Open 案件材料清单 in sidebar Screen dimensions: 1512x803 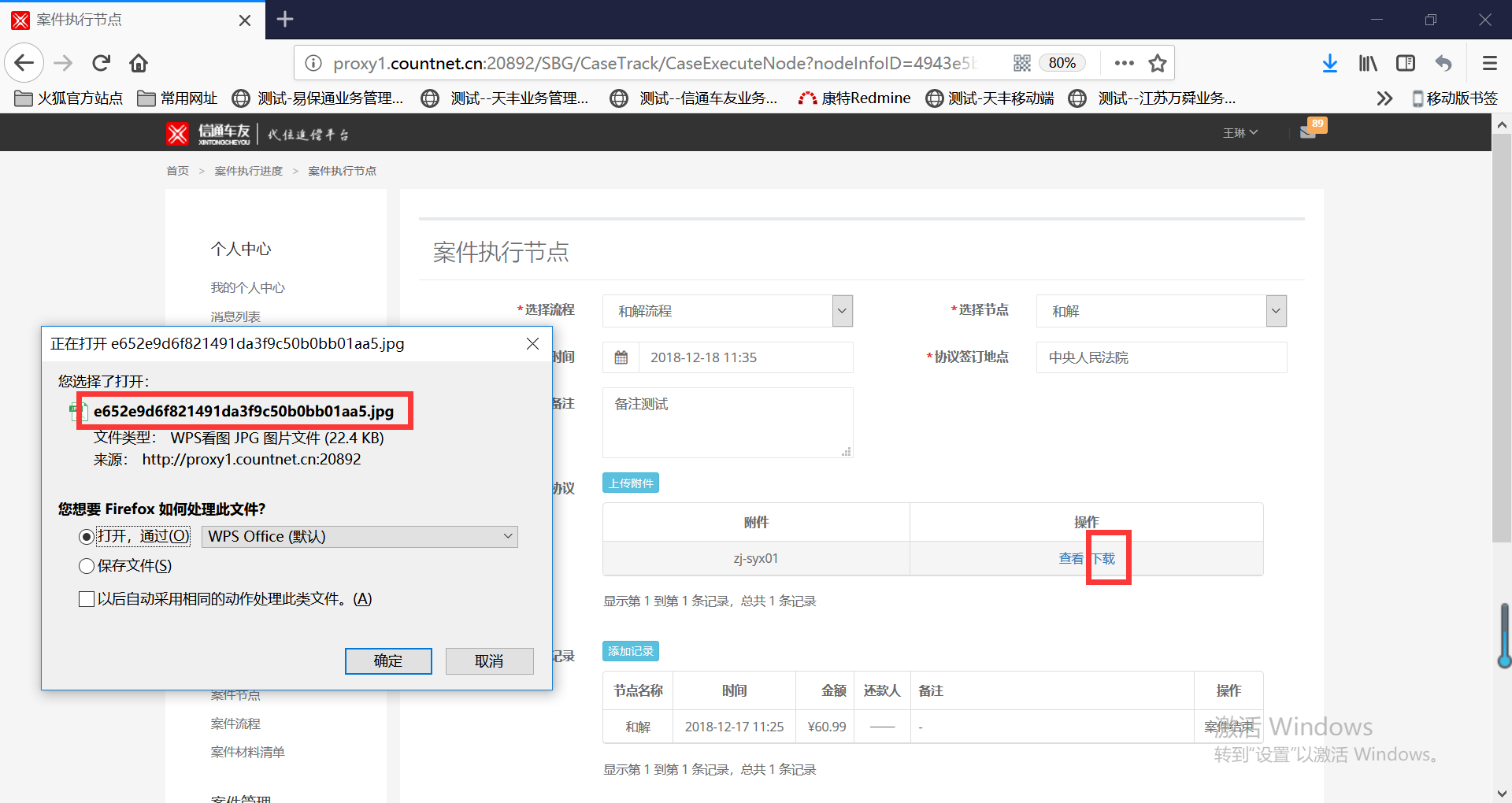247,752
